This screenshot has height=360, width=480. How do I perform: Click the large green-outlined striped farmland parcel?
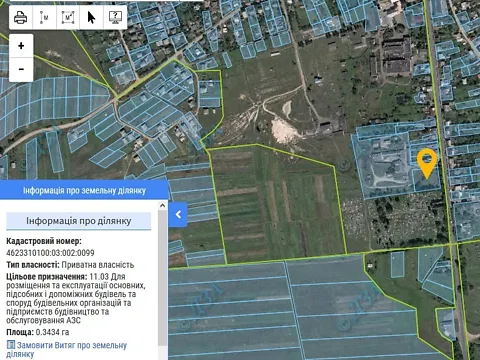(278, 203)
